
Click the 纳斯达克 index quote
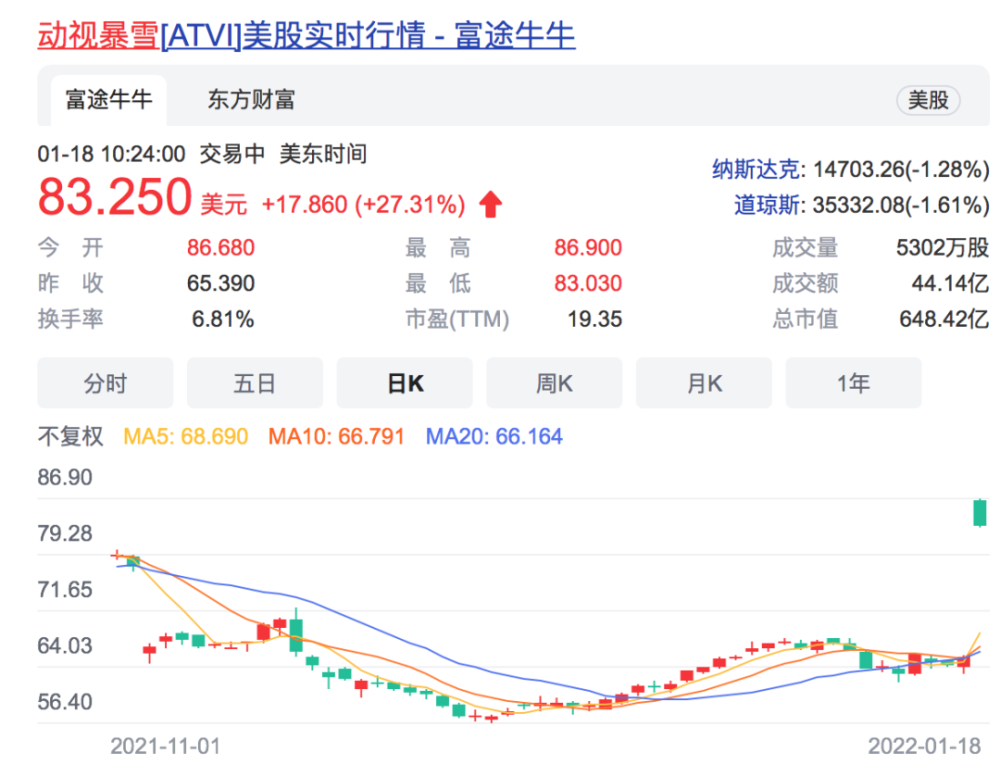851,170
